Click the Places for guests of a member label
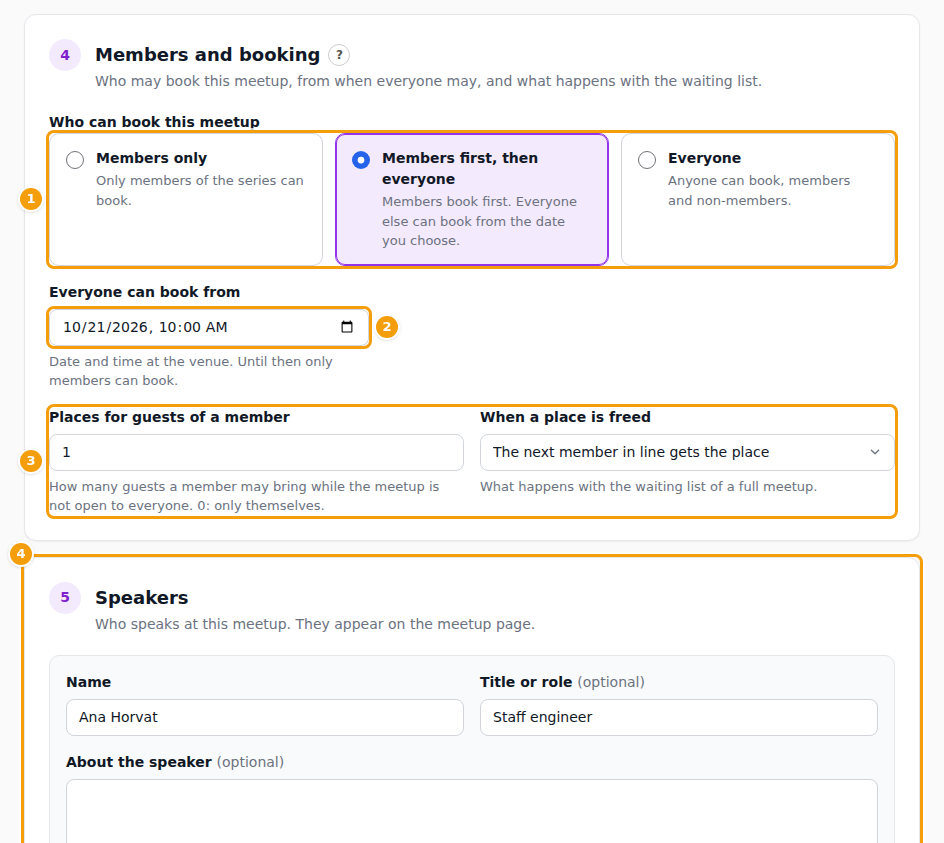Image resolution: width=944 pixels, height=843 pixels. pyautogui.click(x=169, y=417)
